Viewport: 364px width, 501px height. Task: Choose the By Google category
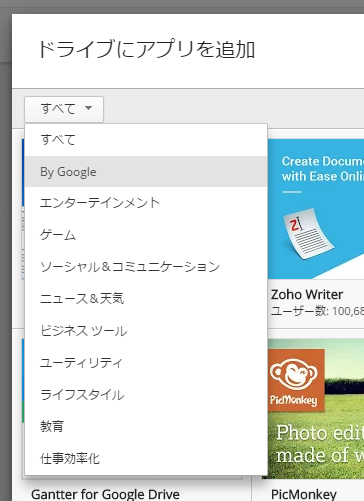146,172
